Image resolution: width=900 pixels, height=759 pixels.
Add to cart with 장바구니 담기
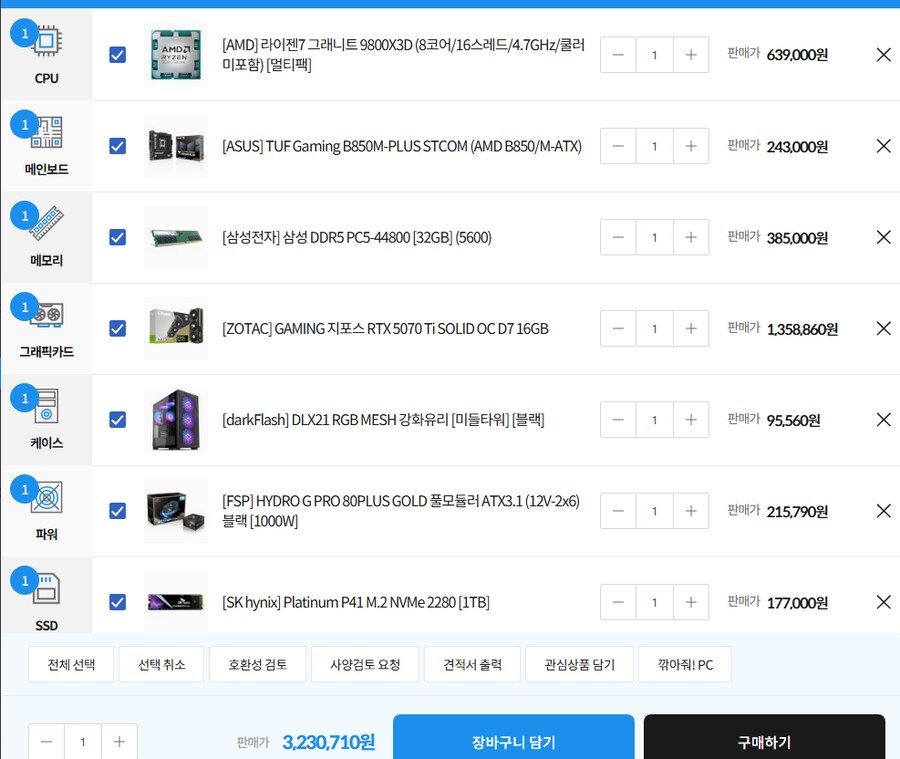click(513, 741)
